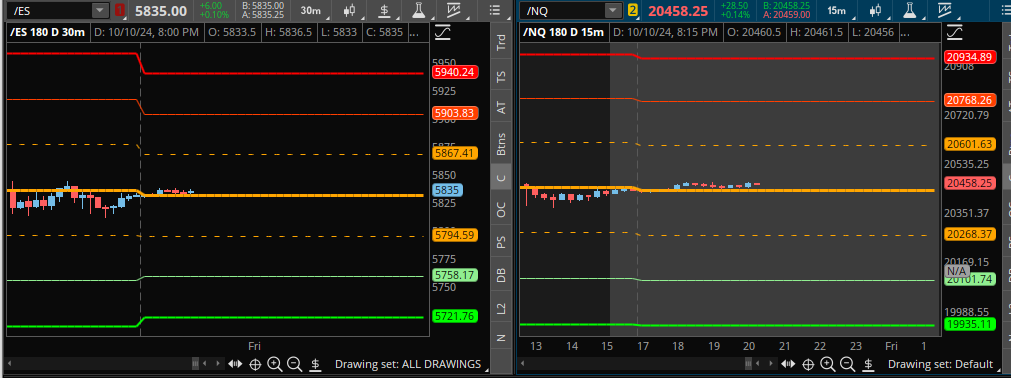Click the 20768.26 price bubble
This screenshot has height=378, width=1011.
click(970, 100)
